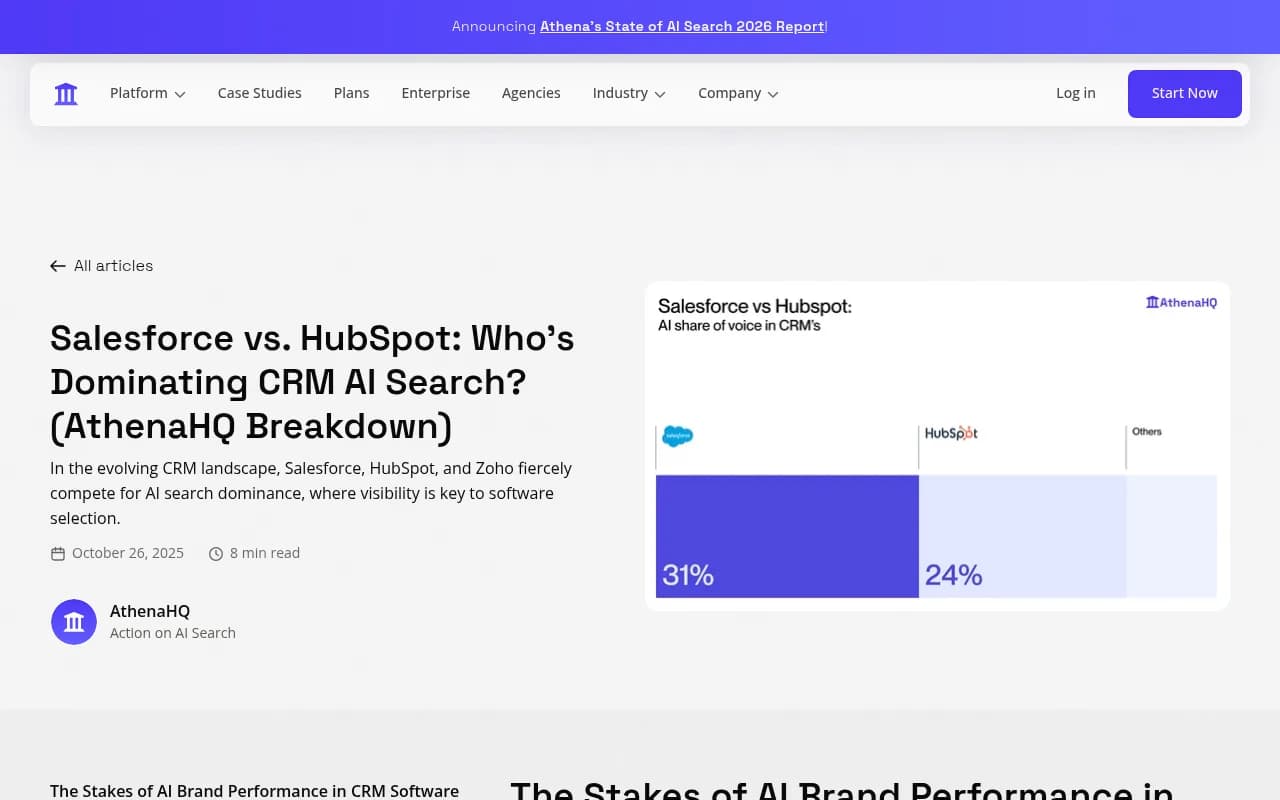Screen dimensions: 1280x800
Task: Click the clock icon beside 8 min read
Action: [x=216, y=554]
